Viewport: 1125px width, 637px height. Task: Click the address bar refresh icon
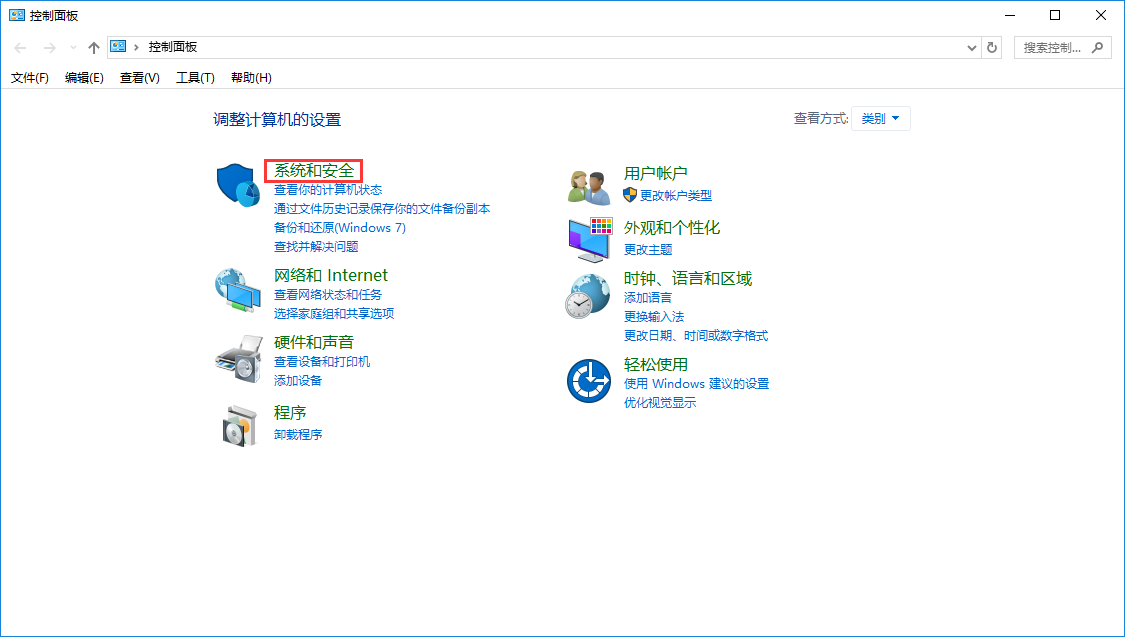pos(991,47)
